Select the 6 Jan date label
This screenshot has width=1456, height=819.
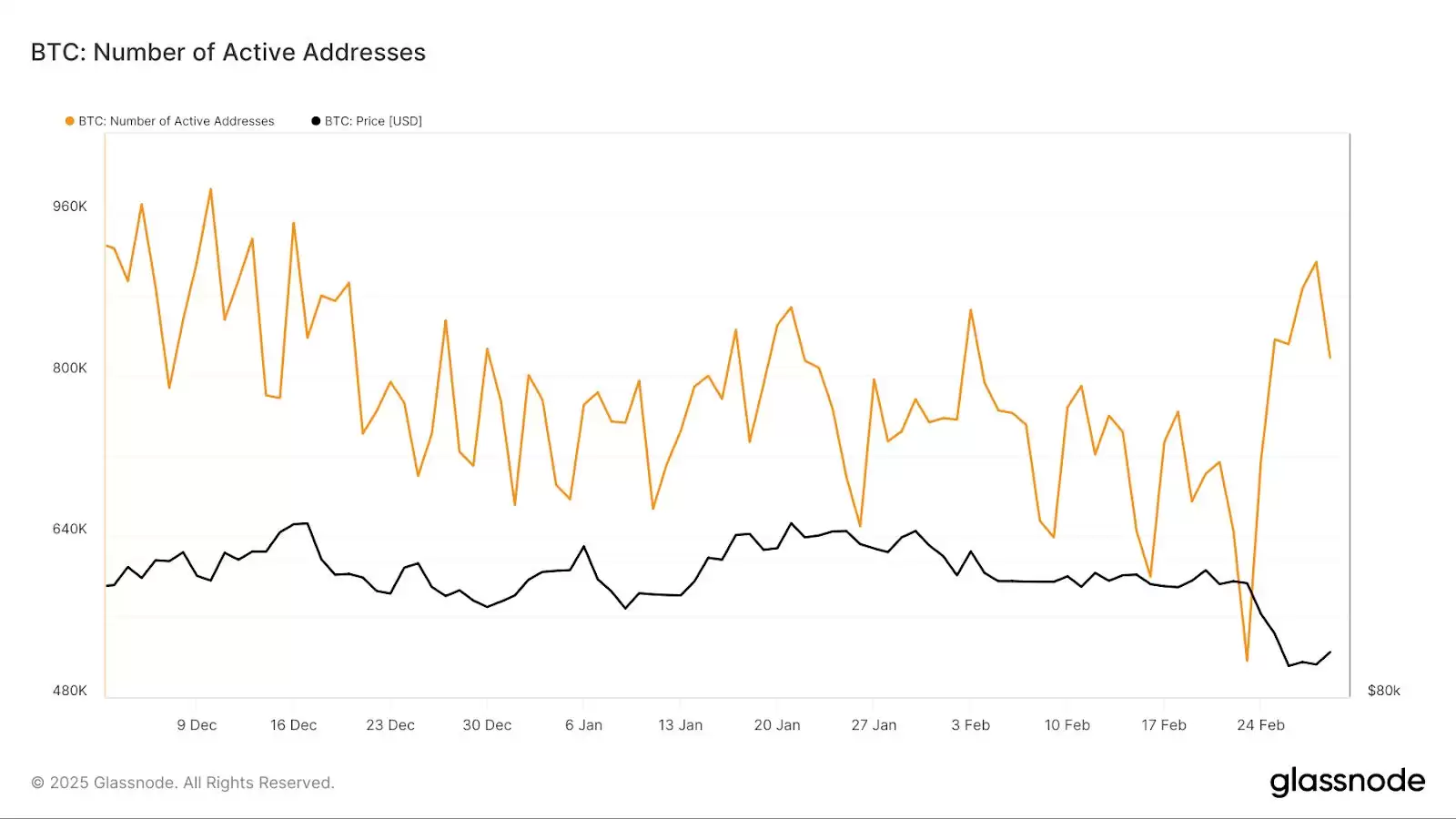click(583, 725)
